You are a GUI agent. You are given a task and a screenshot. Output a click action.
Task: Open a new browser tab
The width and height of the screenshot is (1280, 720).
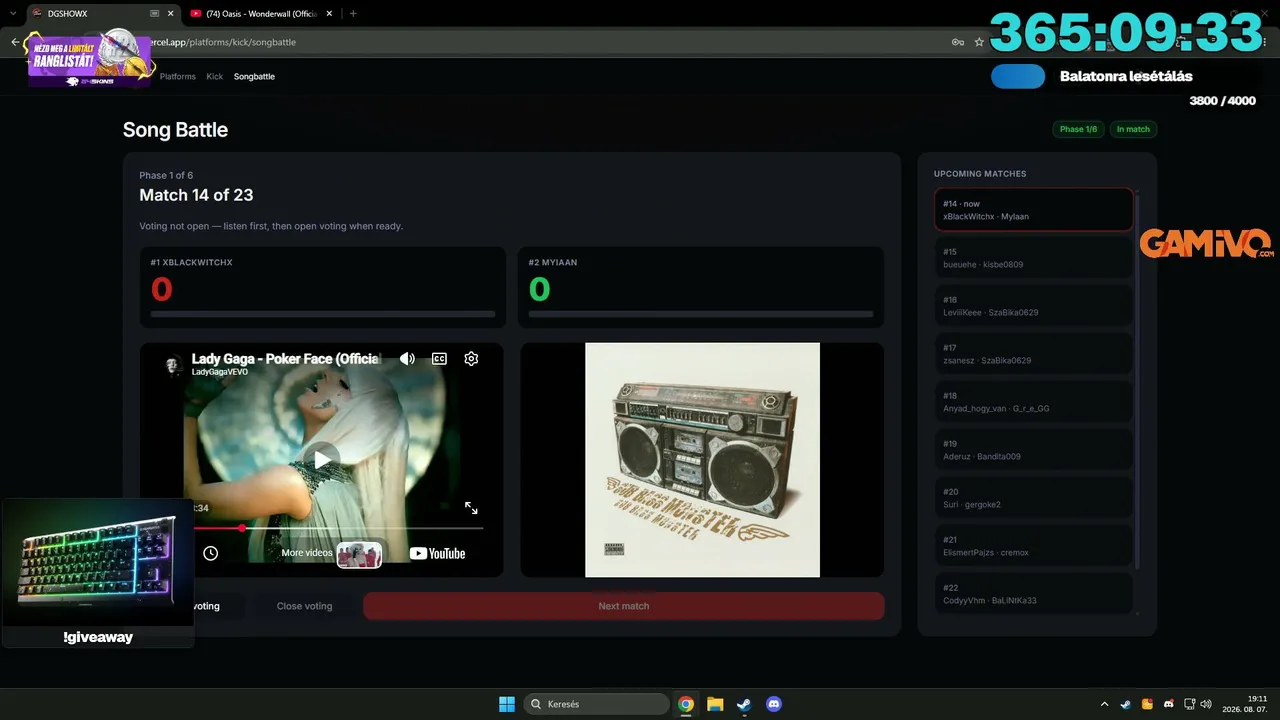pos(353,14)
